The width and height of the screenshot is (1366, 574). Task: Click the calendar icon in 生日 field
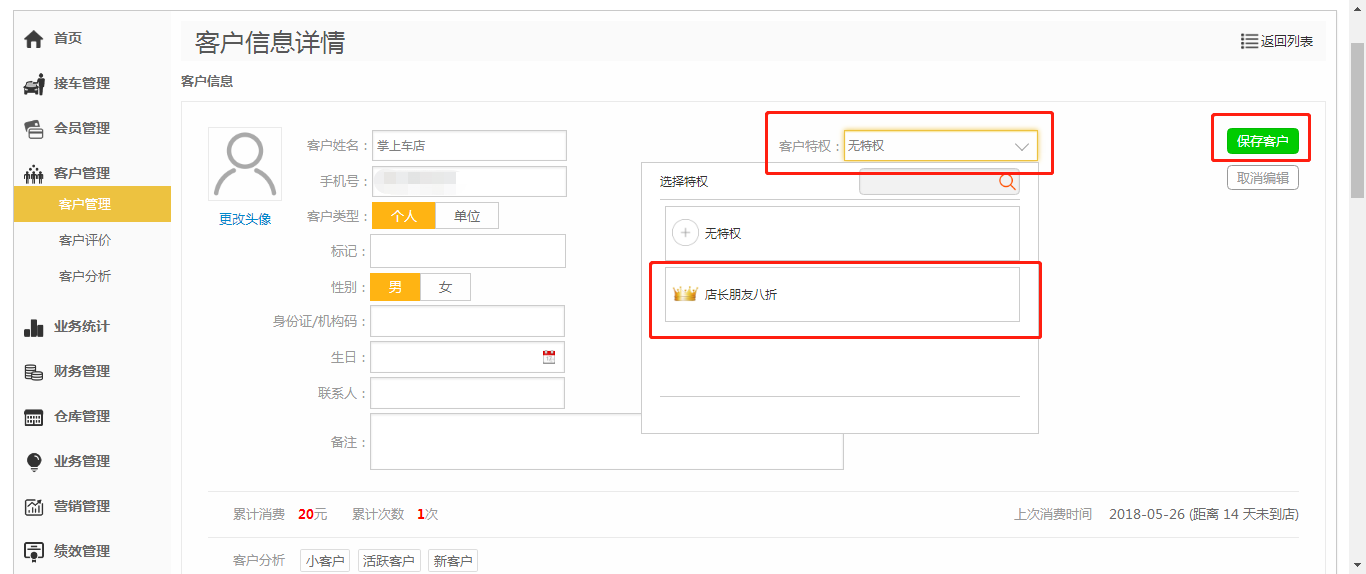click(x=549, y=357)
